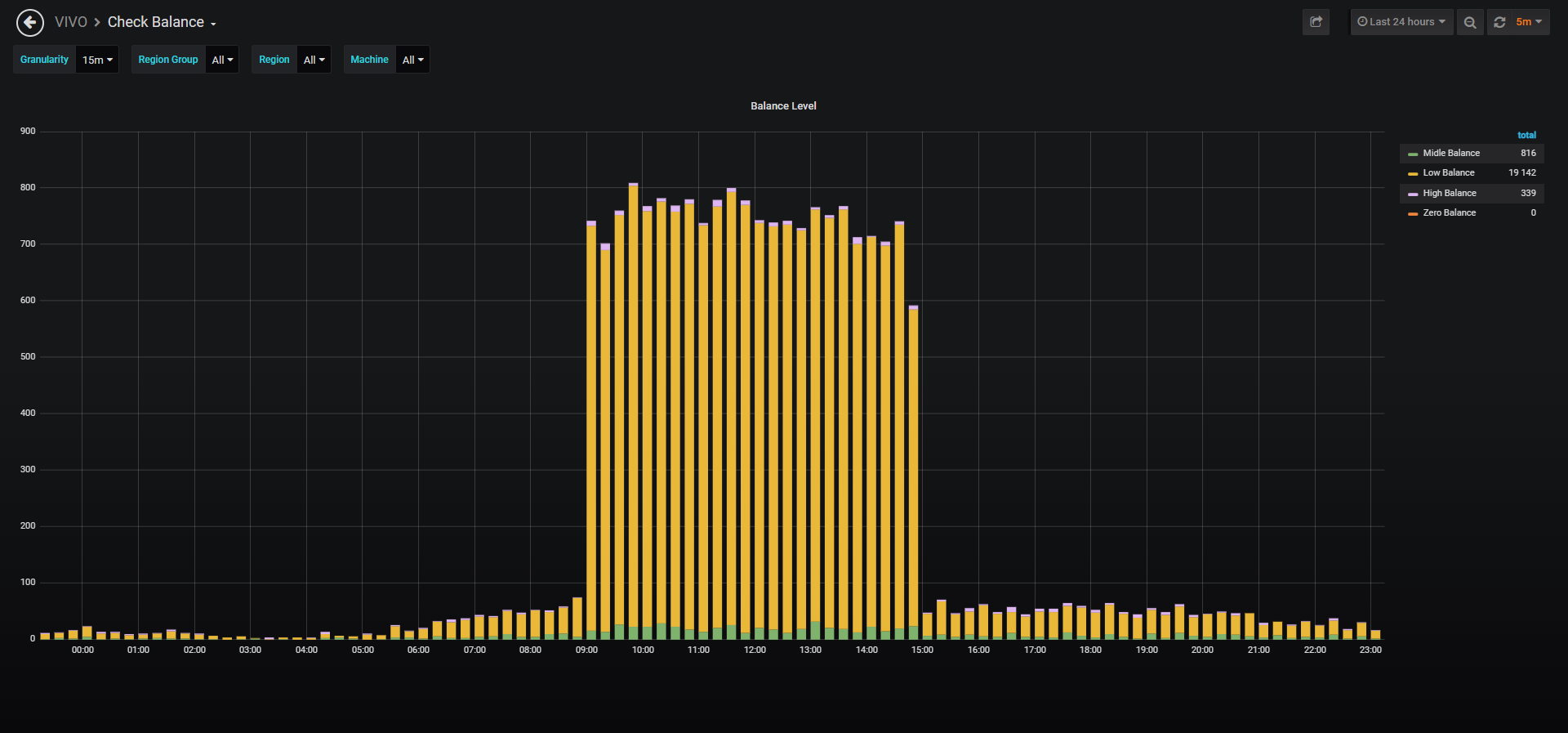
Task: Open the 5m refresh interval dropdown
Action: (x=1529, y=22)
